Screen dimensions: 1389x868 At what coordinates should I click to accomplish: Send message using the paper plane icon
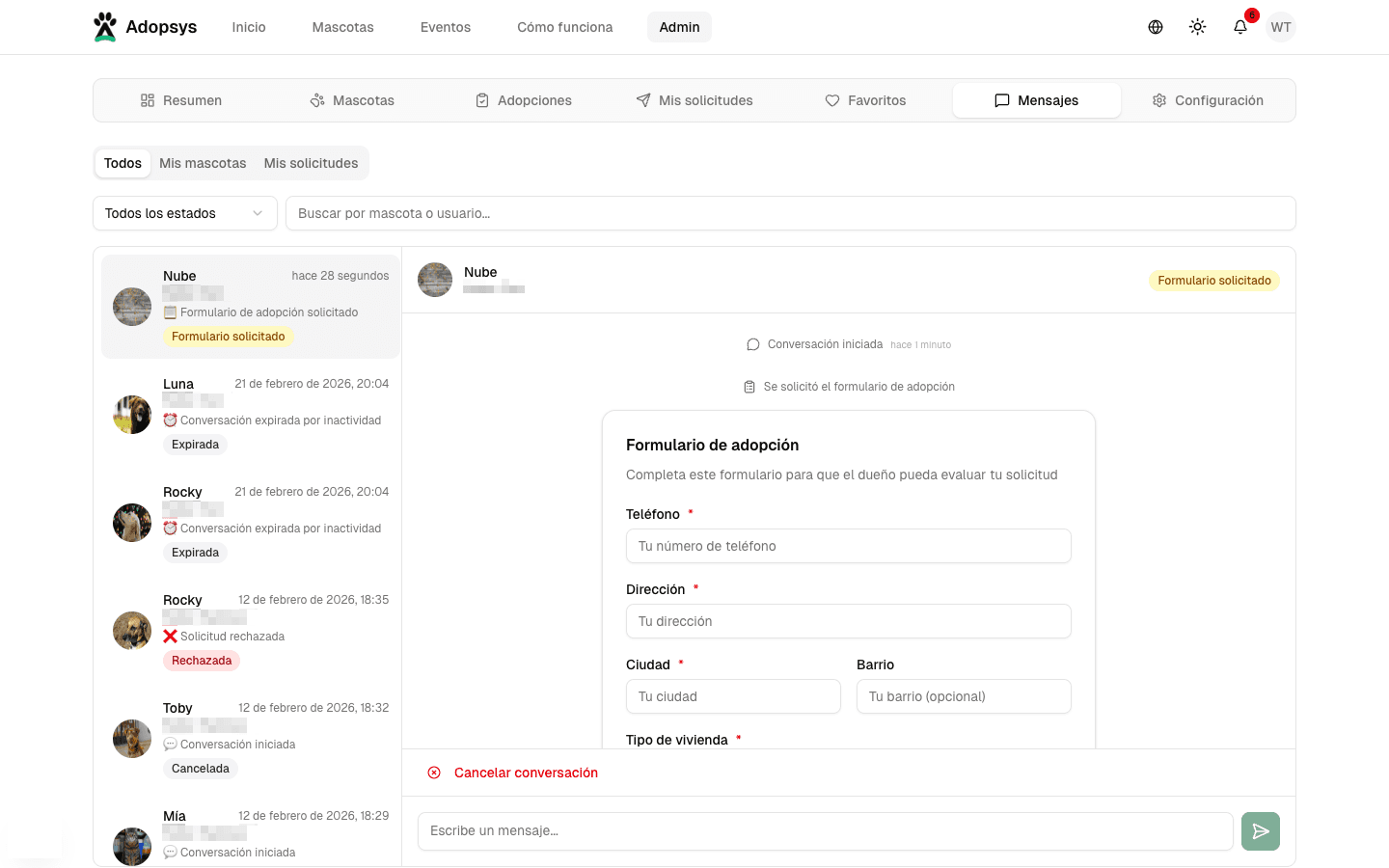point(1260,830)
